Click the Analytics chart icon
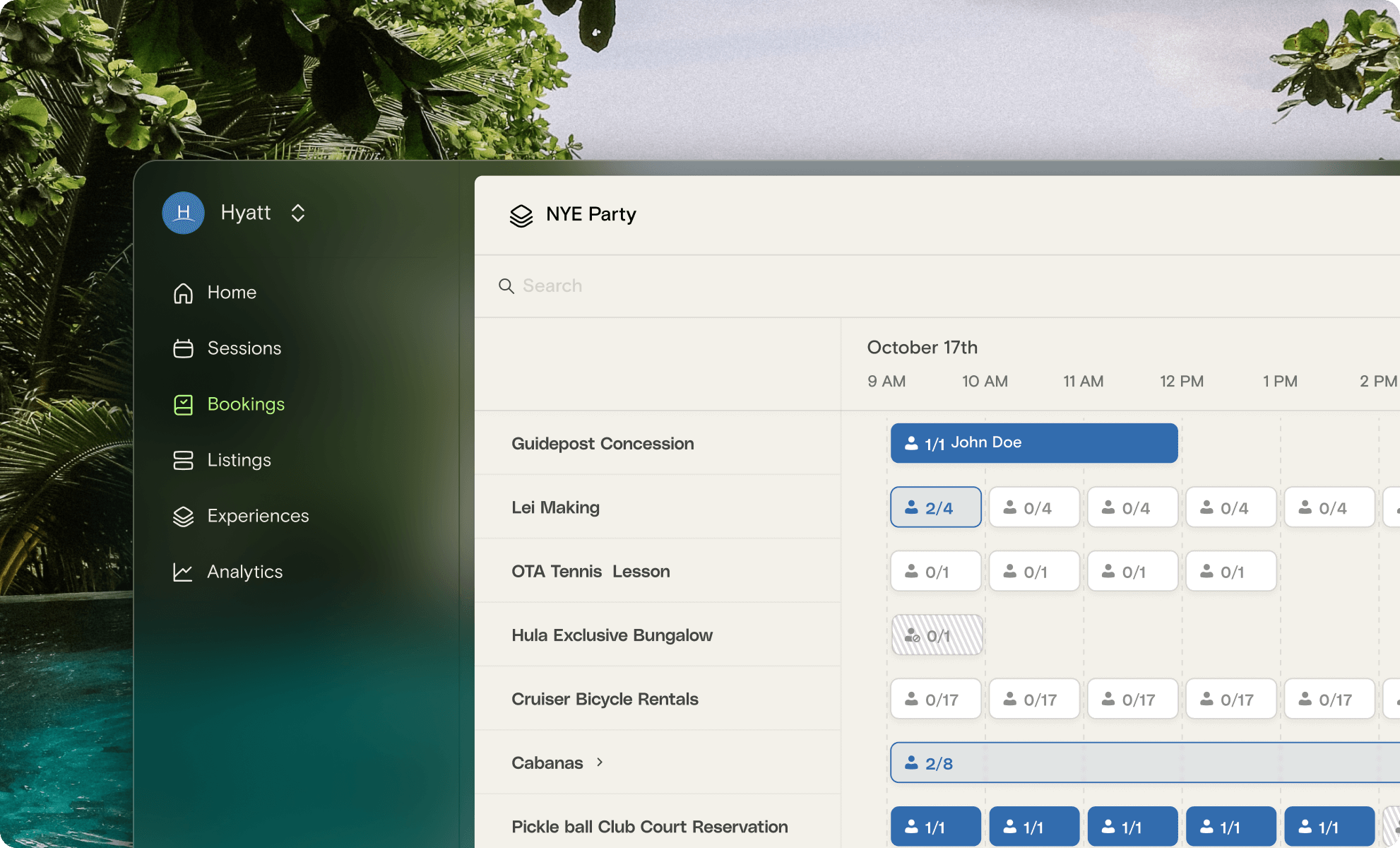This screenshot has height=848, width=1400. 183,572
